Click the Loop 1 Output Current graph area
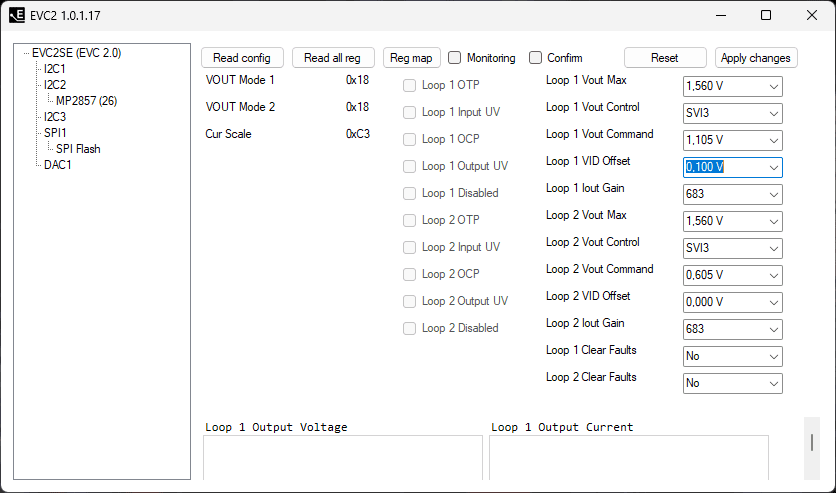 629,457
